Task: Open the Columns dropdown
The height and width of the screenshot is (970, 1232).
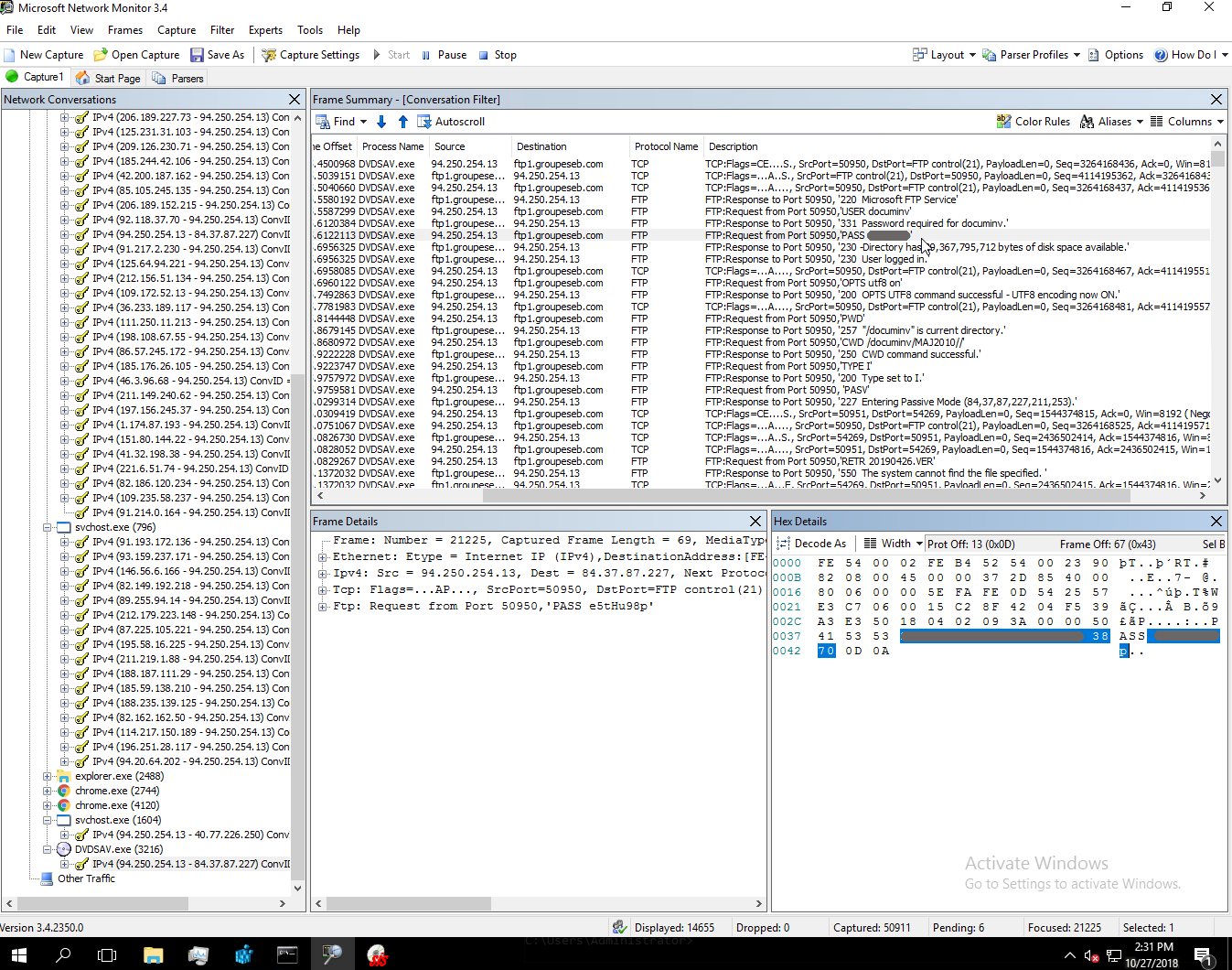Action: pos(1186,122)
